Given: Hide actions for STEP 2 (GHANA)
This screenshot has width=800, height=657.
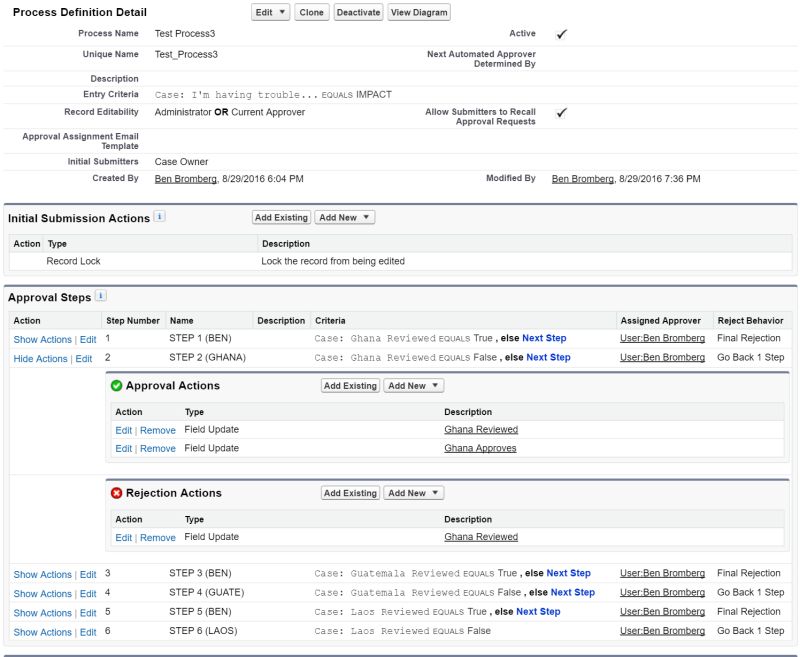Looking at the screenshot, I should click(x=40, y=357).
